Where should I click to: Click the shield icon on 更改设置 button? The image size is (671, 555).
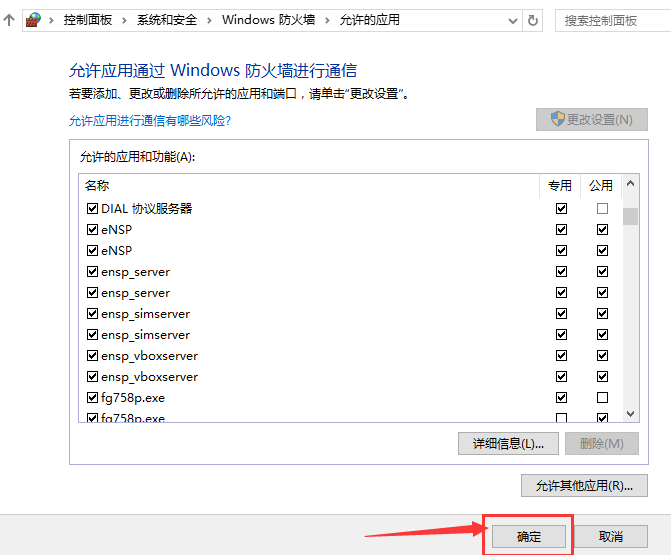pos(557,119)
